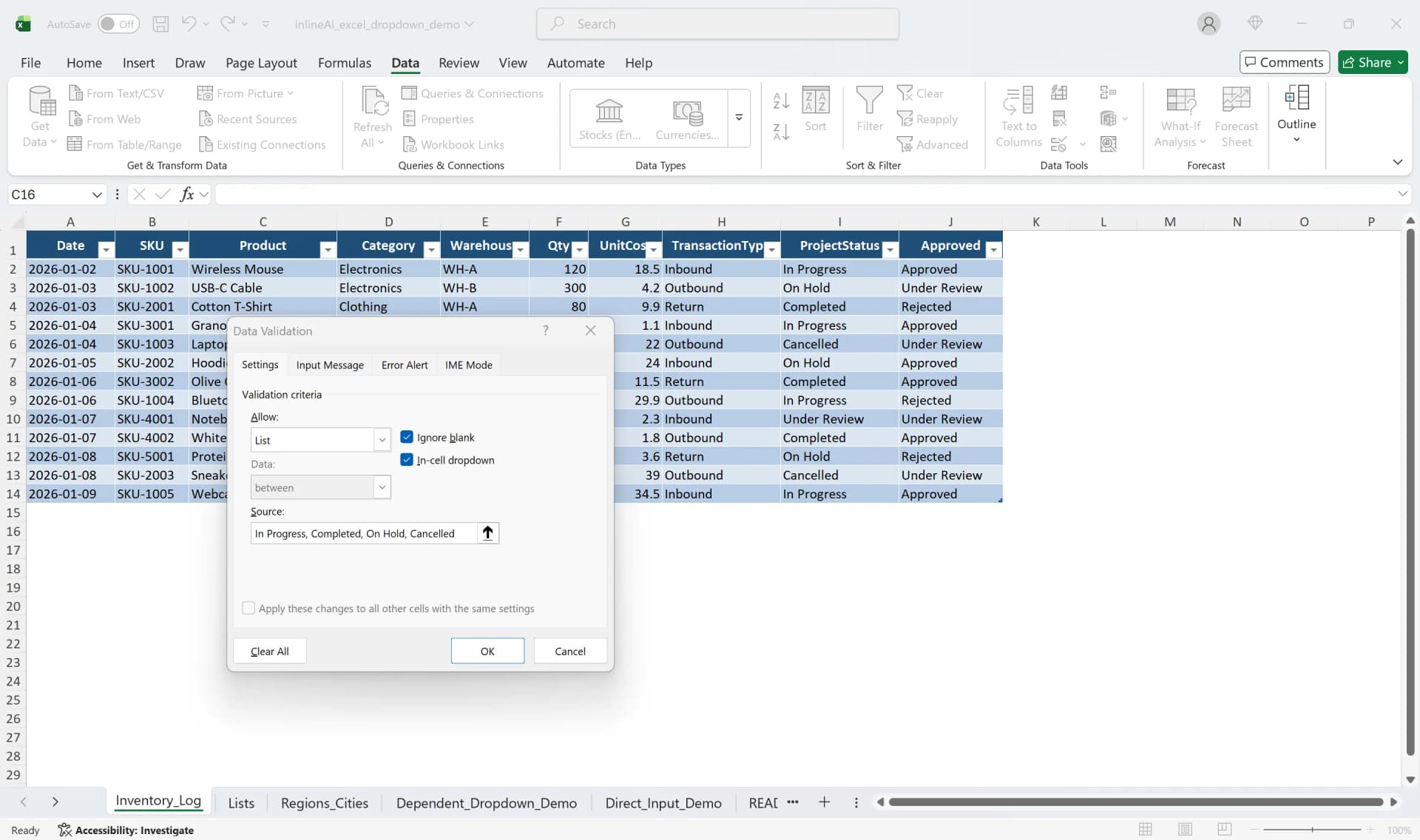Click the Clear All button
This screenshot has width=1420, height=840.
click(269, 651)
